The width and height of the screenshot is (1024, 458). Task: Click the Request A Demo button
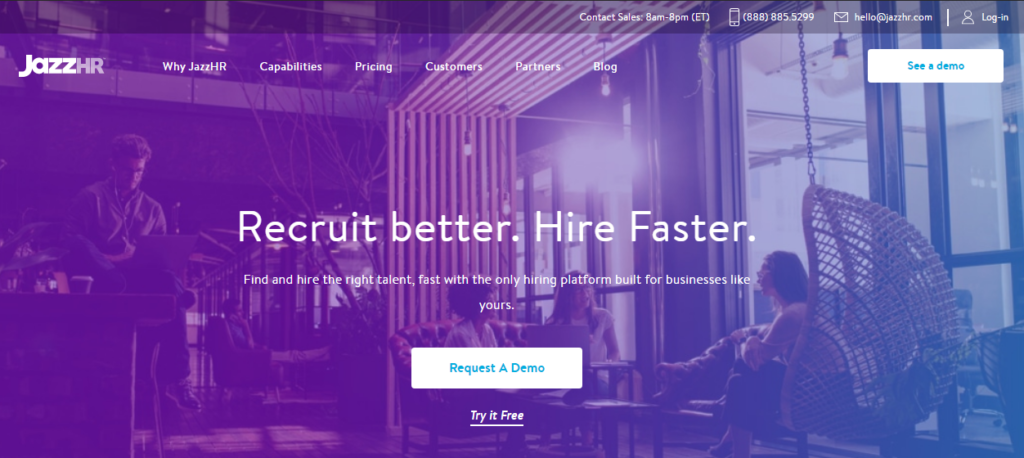click(496, 368)
